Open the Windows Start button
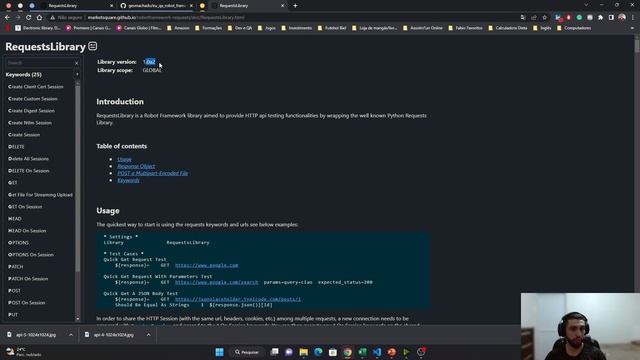The width and height of the screenshot is (640, 360). (219, 352)
